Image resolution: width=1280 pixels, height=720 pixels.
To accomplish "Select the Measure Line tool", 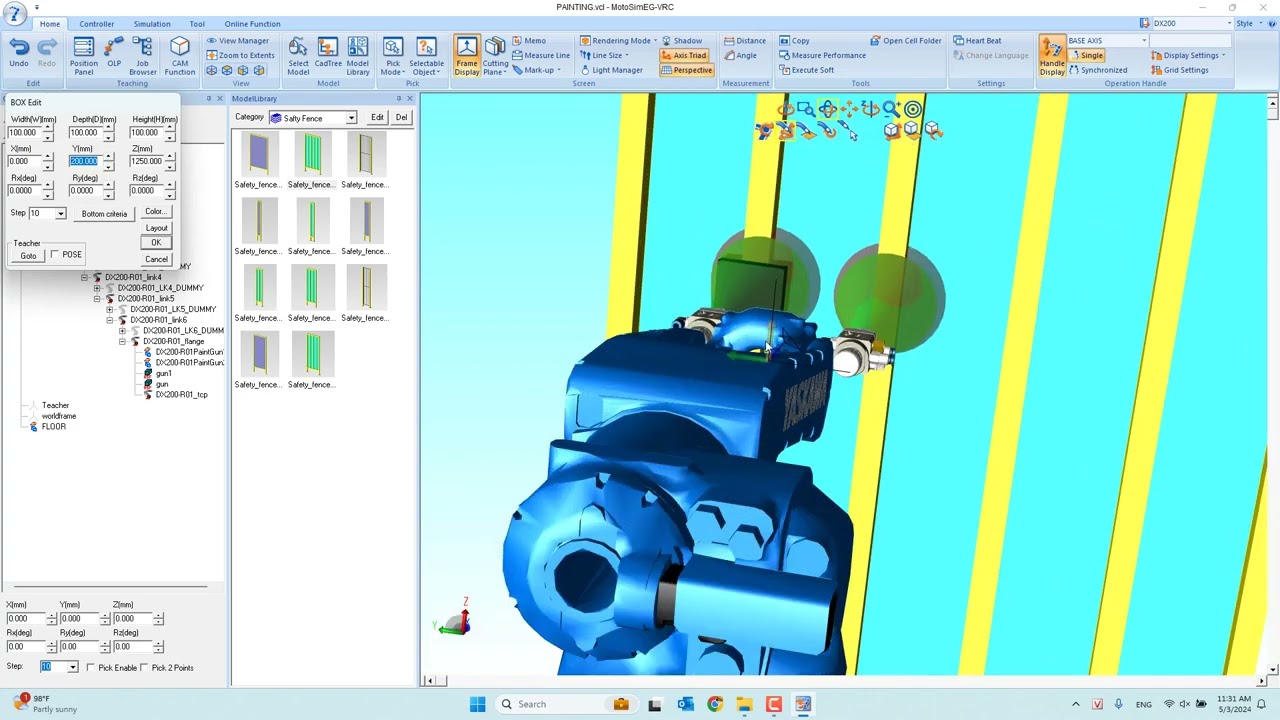I will [x=541, y=55].
